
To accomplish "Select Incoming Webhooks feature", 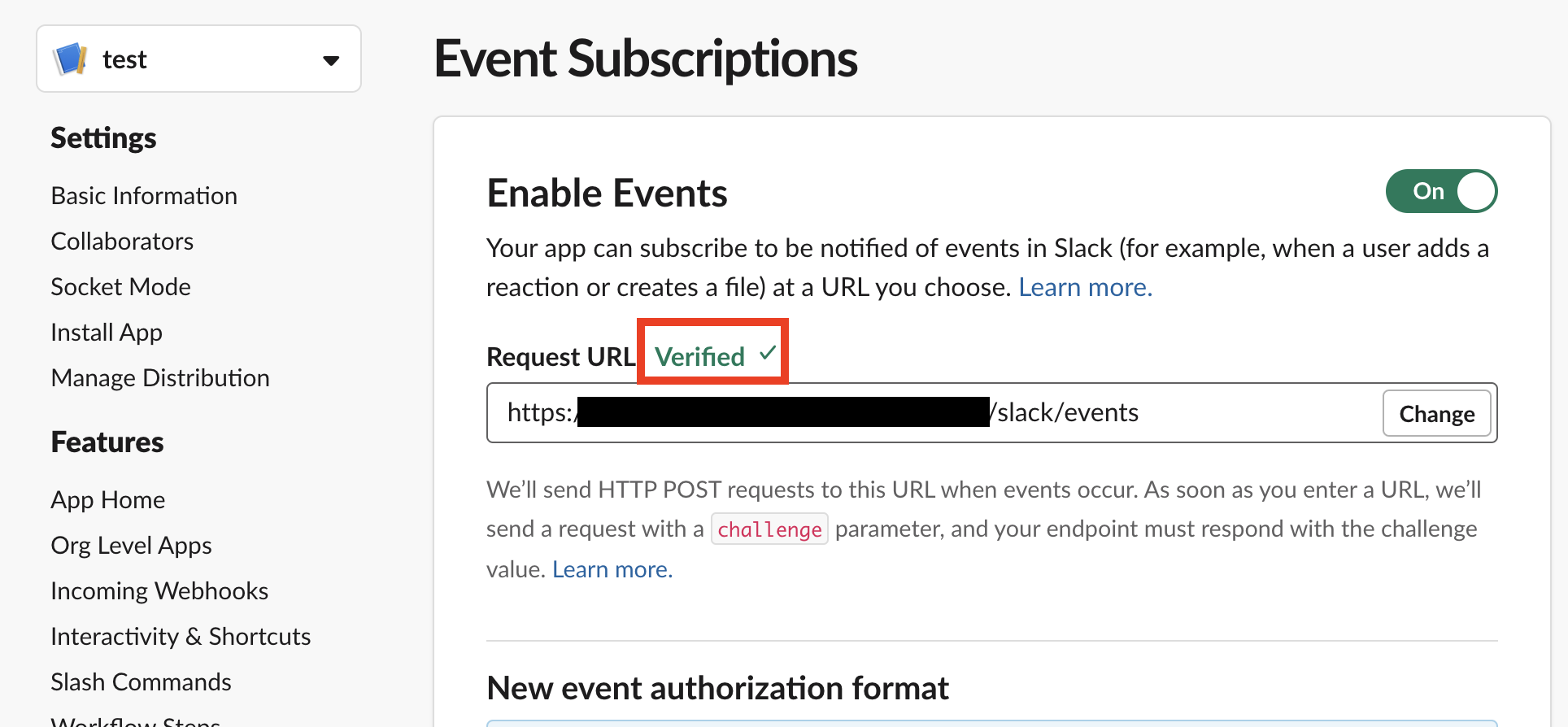I will 159,590.
